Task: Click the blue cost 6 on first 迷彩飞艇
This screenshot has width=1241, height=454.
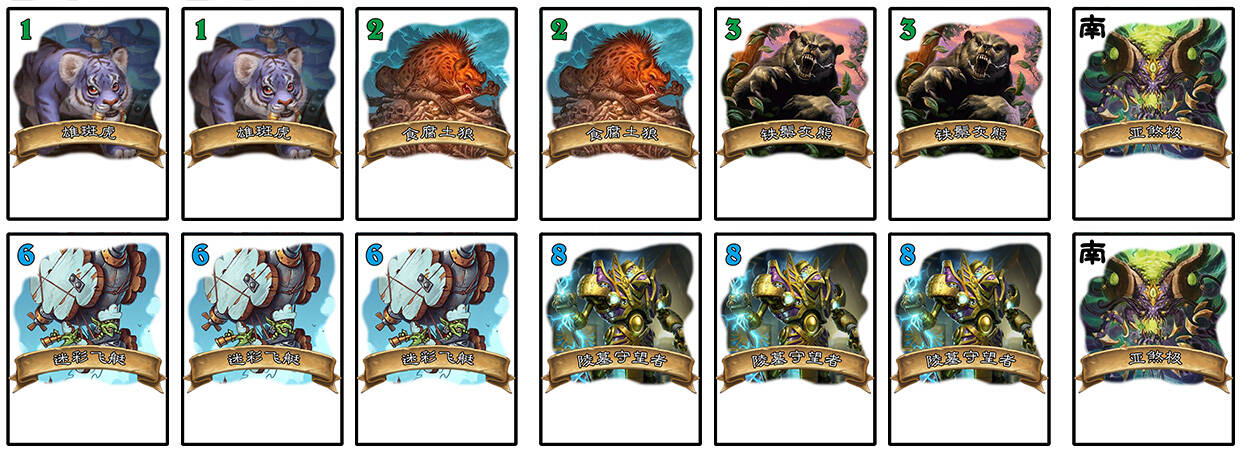Action: point(26,254)
